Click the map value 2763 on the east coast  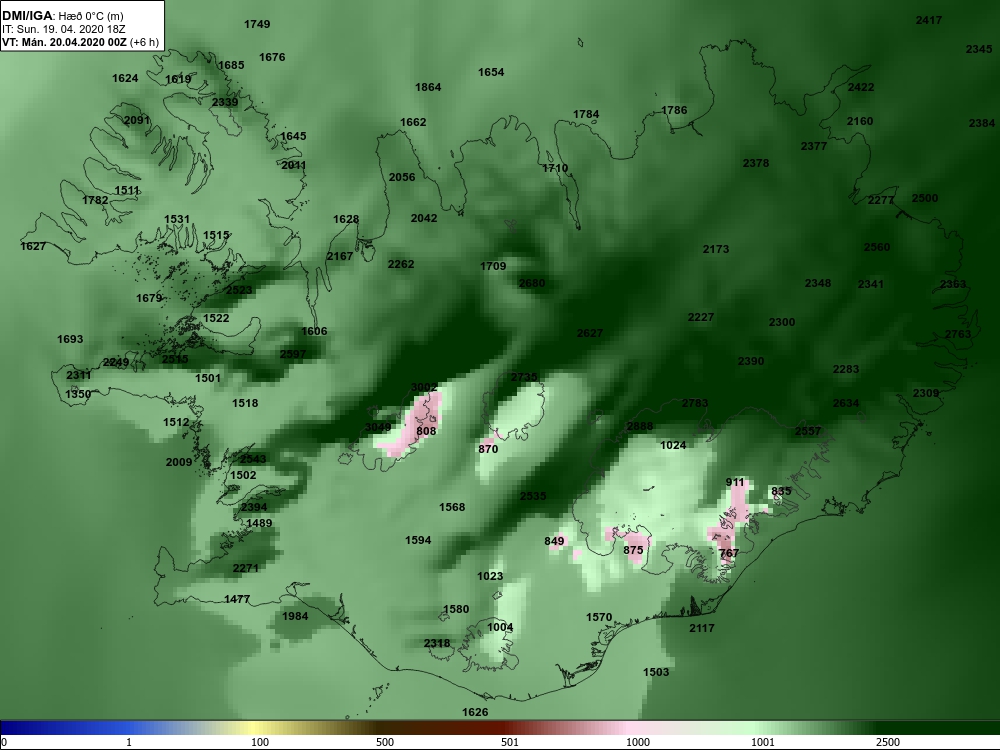(x=958, y=334)
